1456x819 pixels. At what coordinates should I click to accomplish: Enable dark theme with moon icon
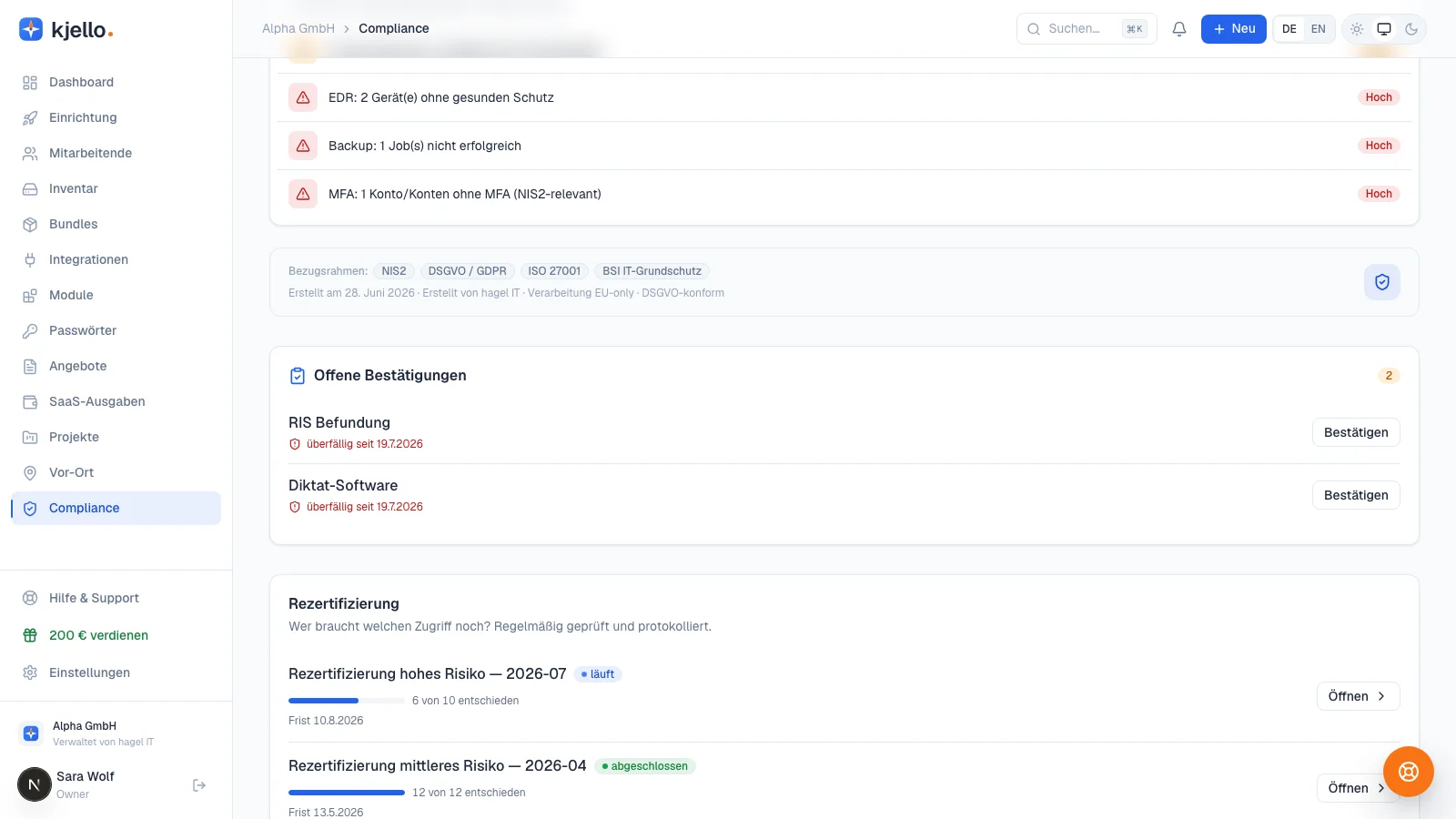tap(1411, 29)
